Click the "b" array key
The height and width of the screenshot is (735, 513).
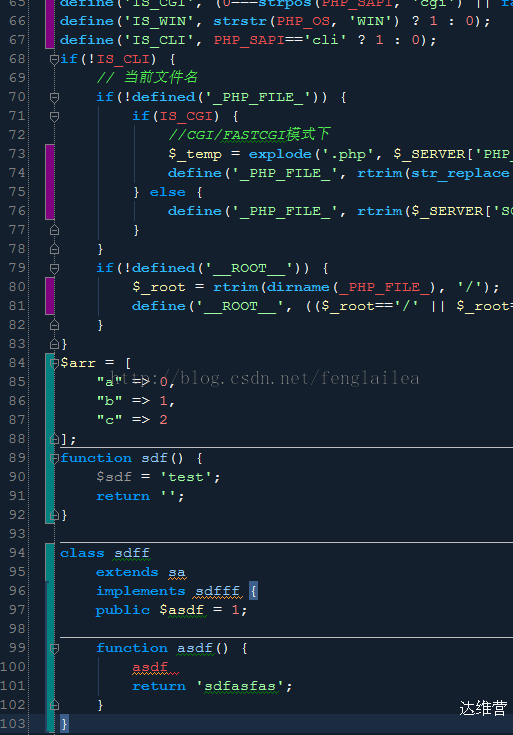[110, 401]
